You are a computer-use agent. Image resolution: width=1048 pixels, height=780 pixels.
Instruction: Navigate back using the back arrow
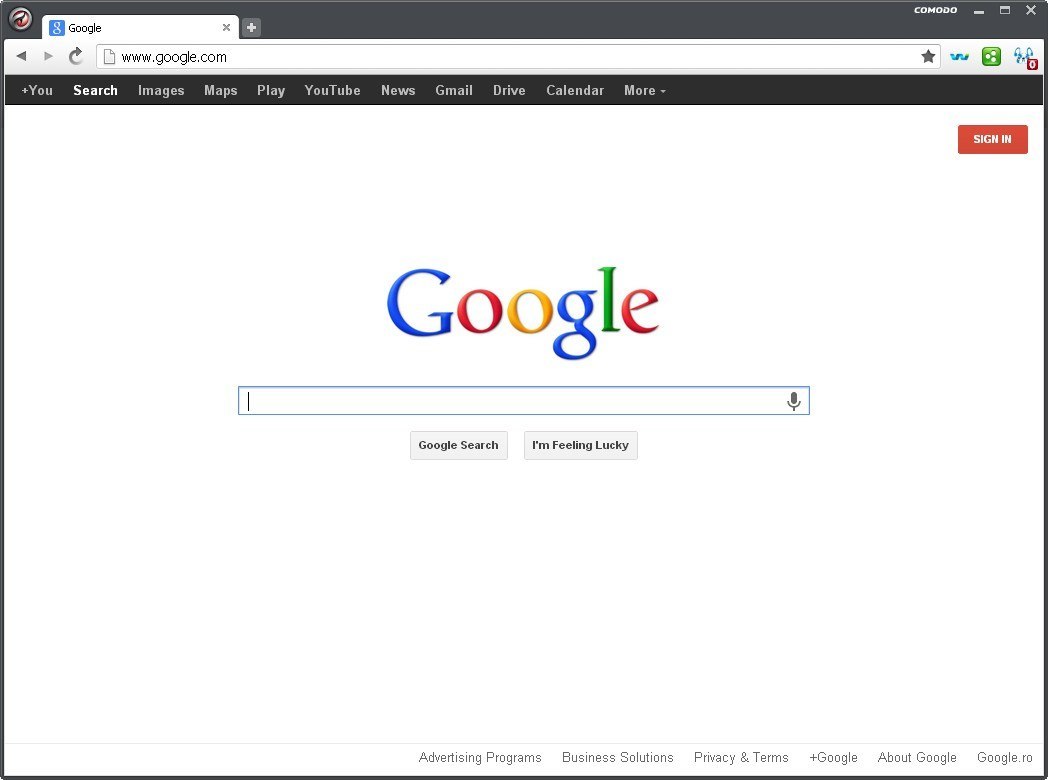click(20, 56)
